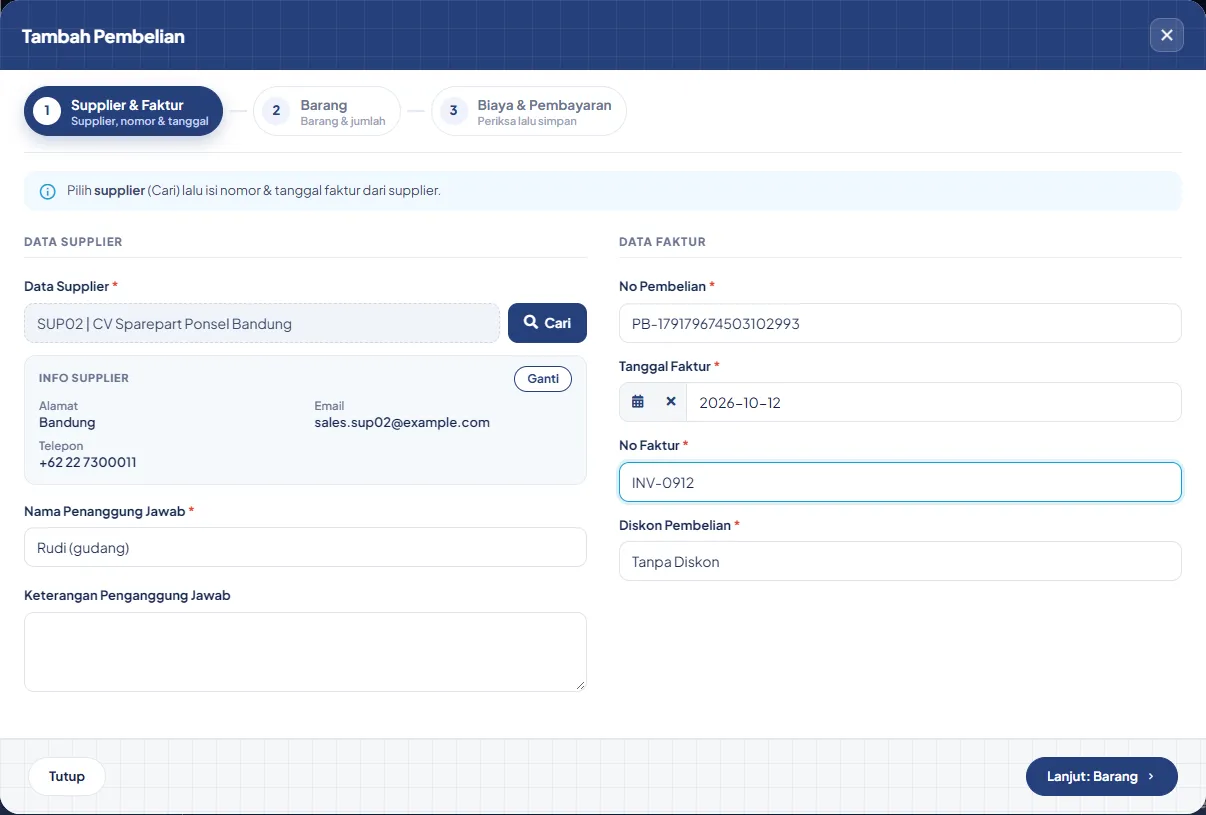This screenshot has height=815, width=1206.
Task: Click the magnifier icon on Cari button
Action: pyautogui.click(x=531, y=323)
